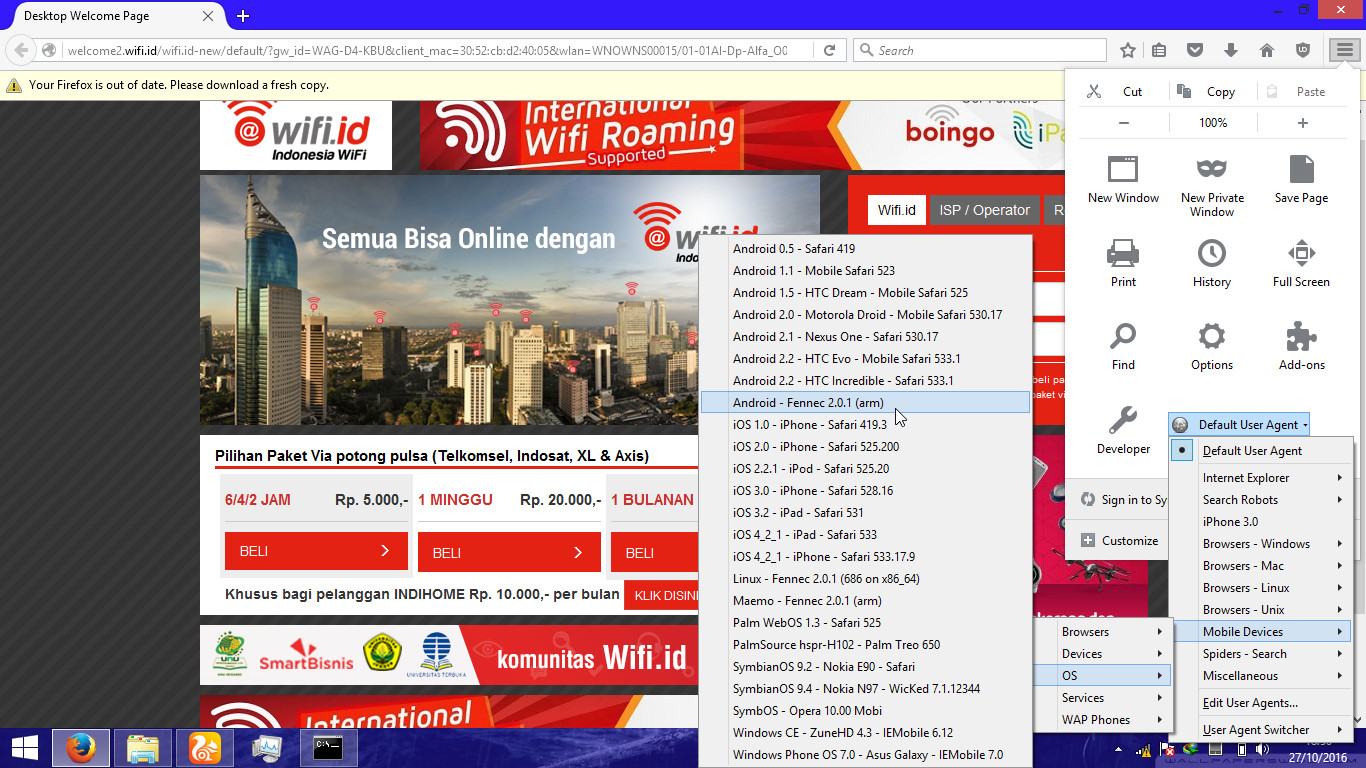Zoom out with the minus button
The image size is (1366, 768).
(x=1124, y=123)
